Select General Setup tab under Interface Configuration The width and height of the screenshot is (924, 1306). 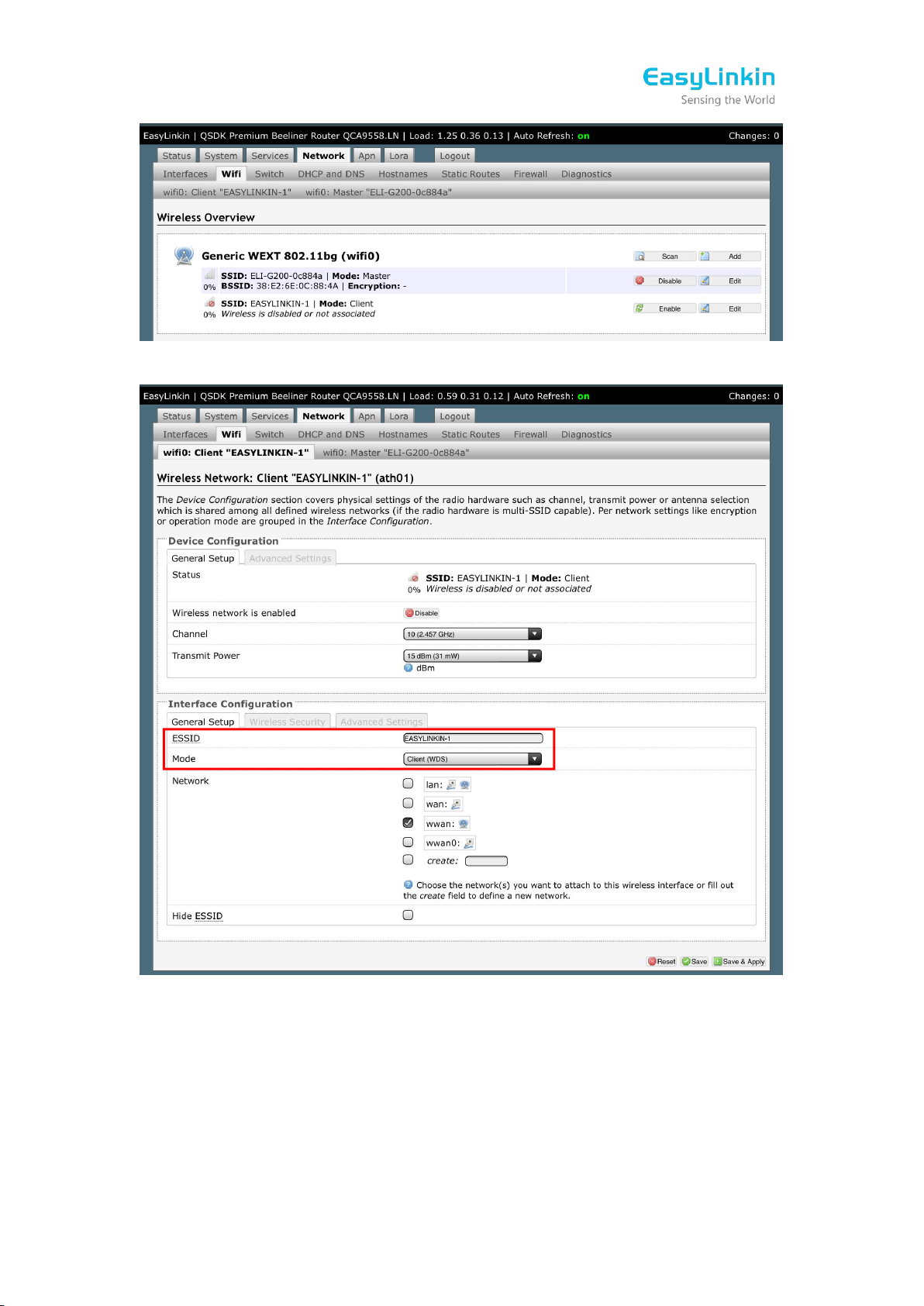202,722
